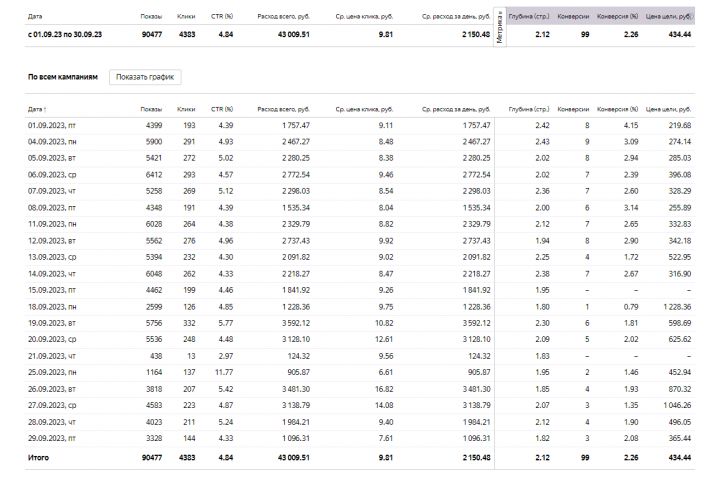Click Расход всего, руб. header in daily table
Image resolution: width=720 pixels, height=480 pixels.
tap(283, 108)
